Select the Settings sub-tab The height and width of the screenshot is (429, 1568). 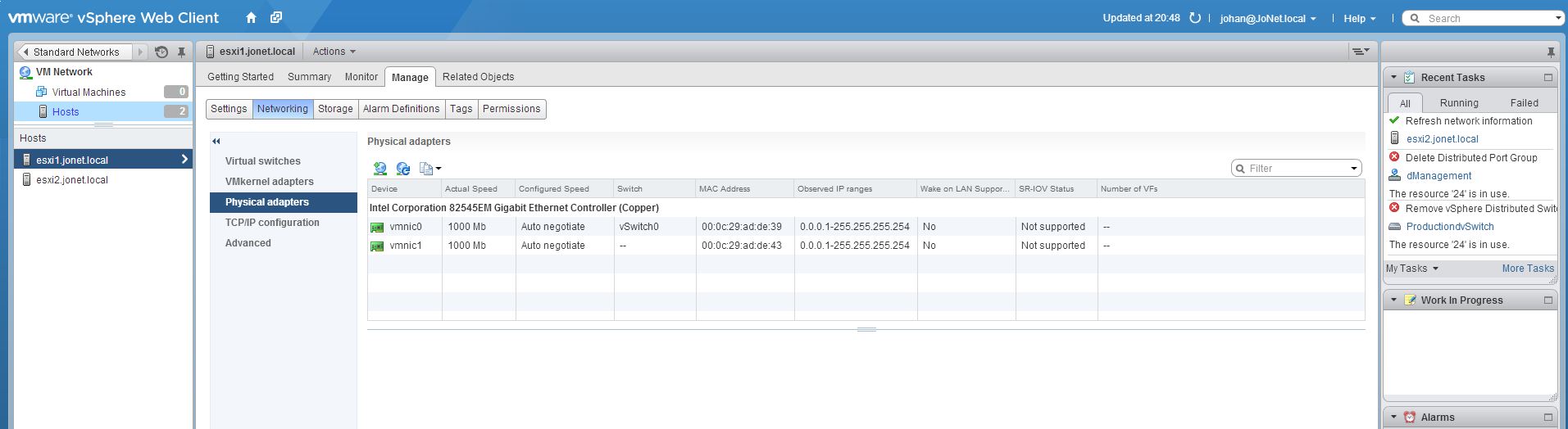(x=229, y=109)
